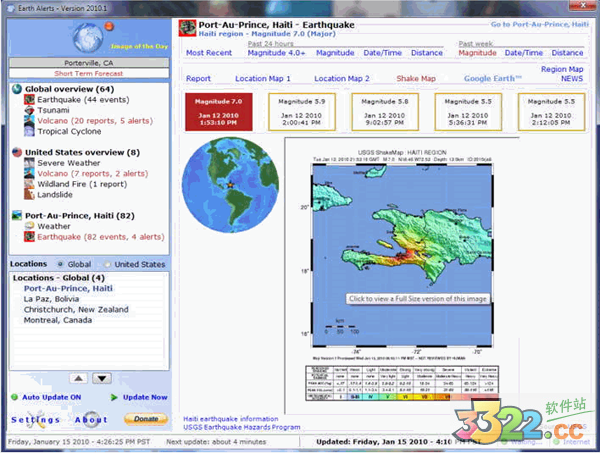Select Port-Au-Prince, Haiti in locations list
Viewport: 600px width, 453px height.
(x=68, y=288)
